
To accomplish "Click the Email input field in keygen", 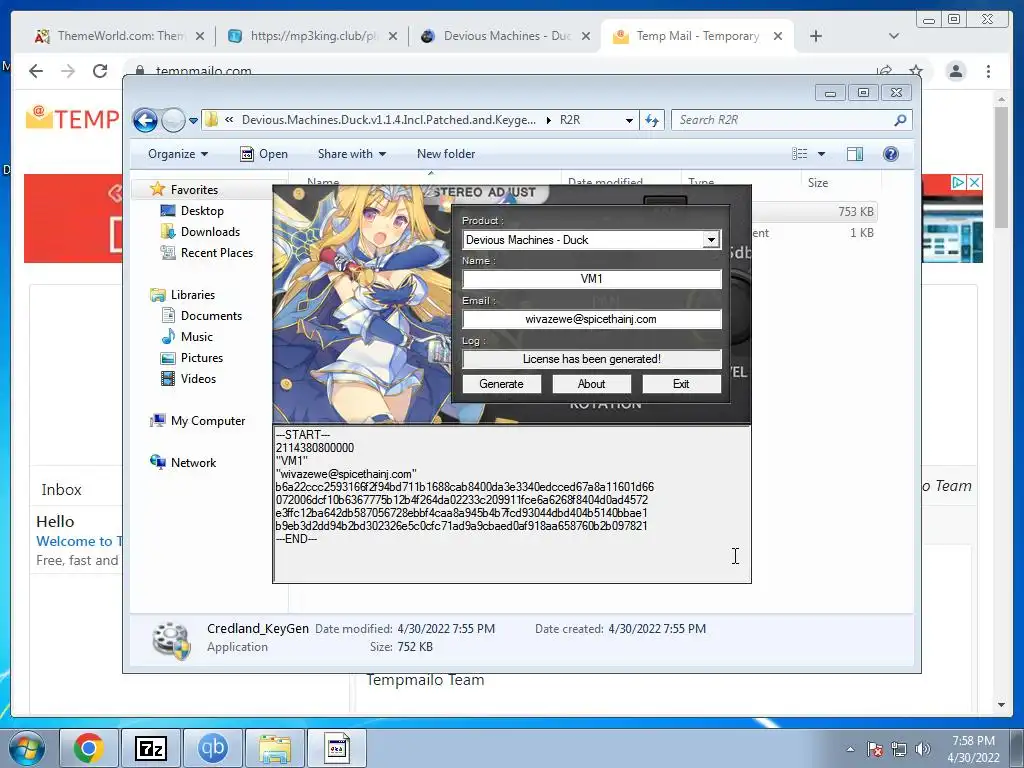I will (592, 319).
